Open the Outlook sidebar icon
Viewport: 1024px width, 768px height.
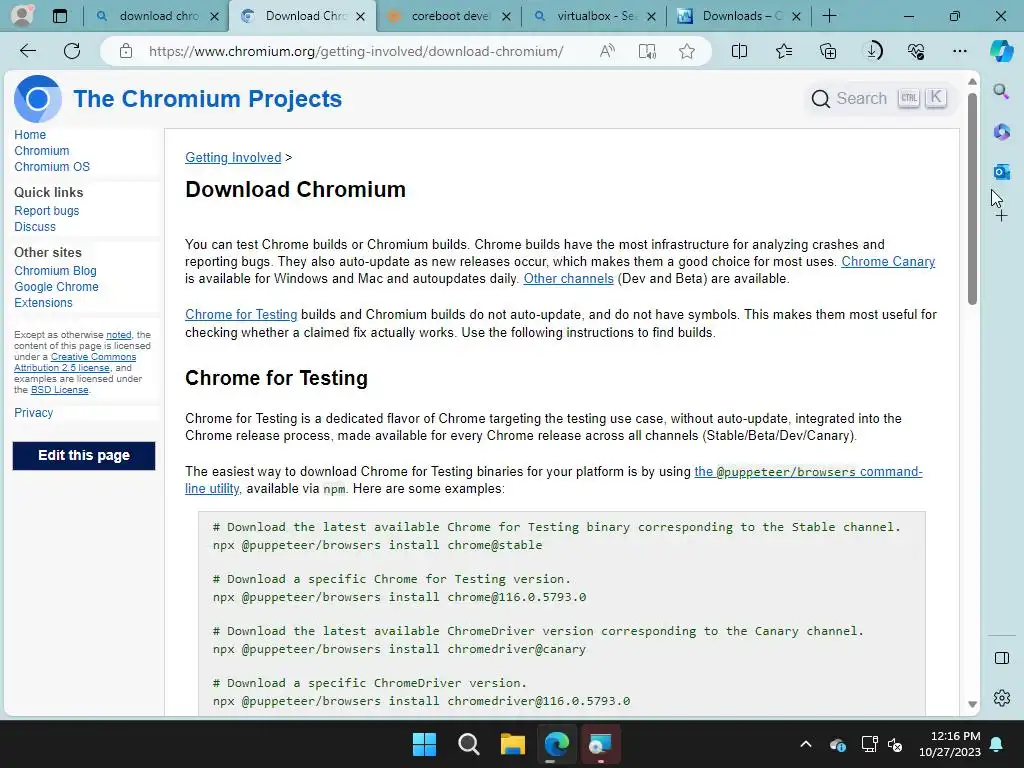click(x=1001, y=172)
